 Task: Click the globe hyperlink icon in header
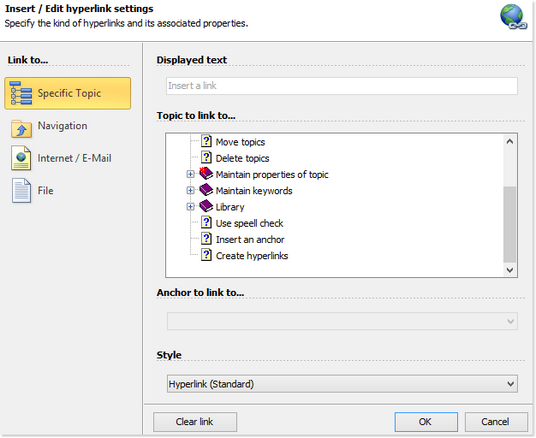point(513,16)
